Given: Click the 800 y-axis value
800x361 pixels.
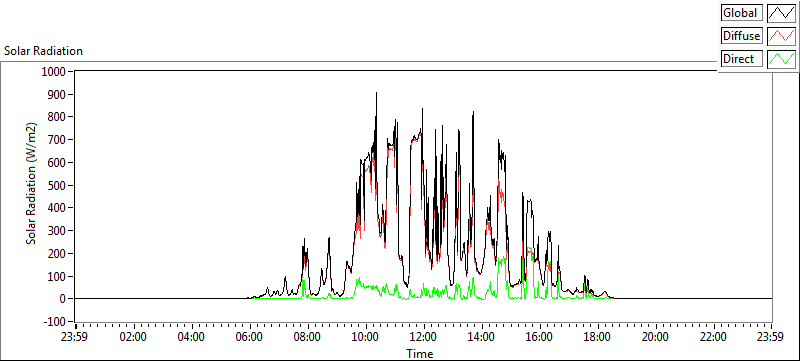Looking at the screenshot, I should coord(58,117).
